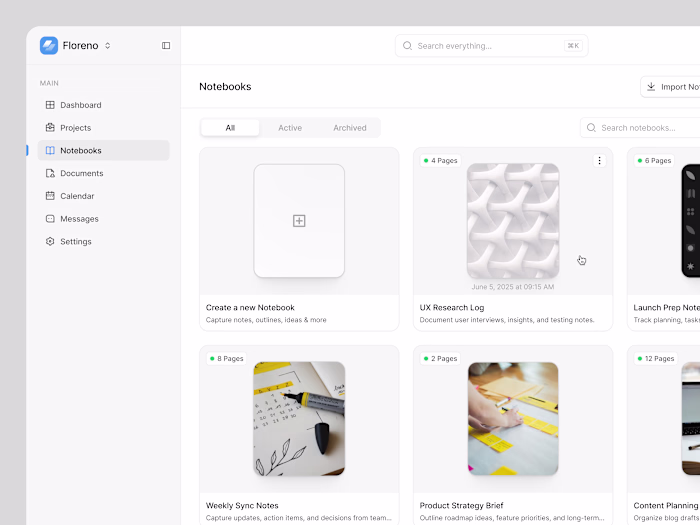Focus the Search everything field

point(492,46)
